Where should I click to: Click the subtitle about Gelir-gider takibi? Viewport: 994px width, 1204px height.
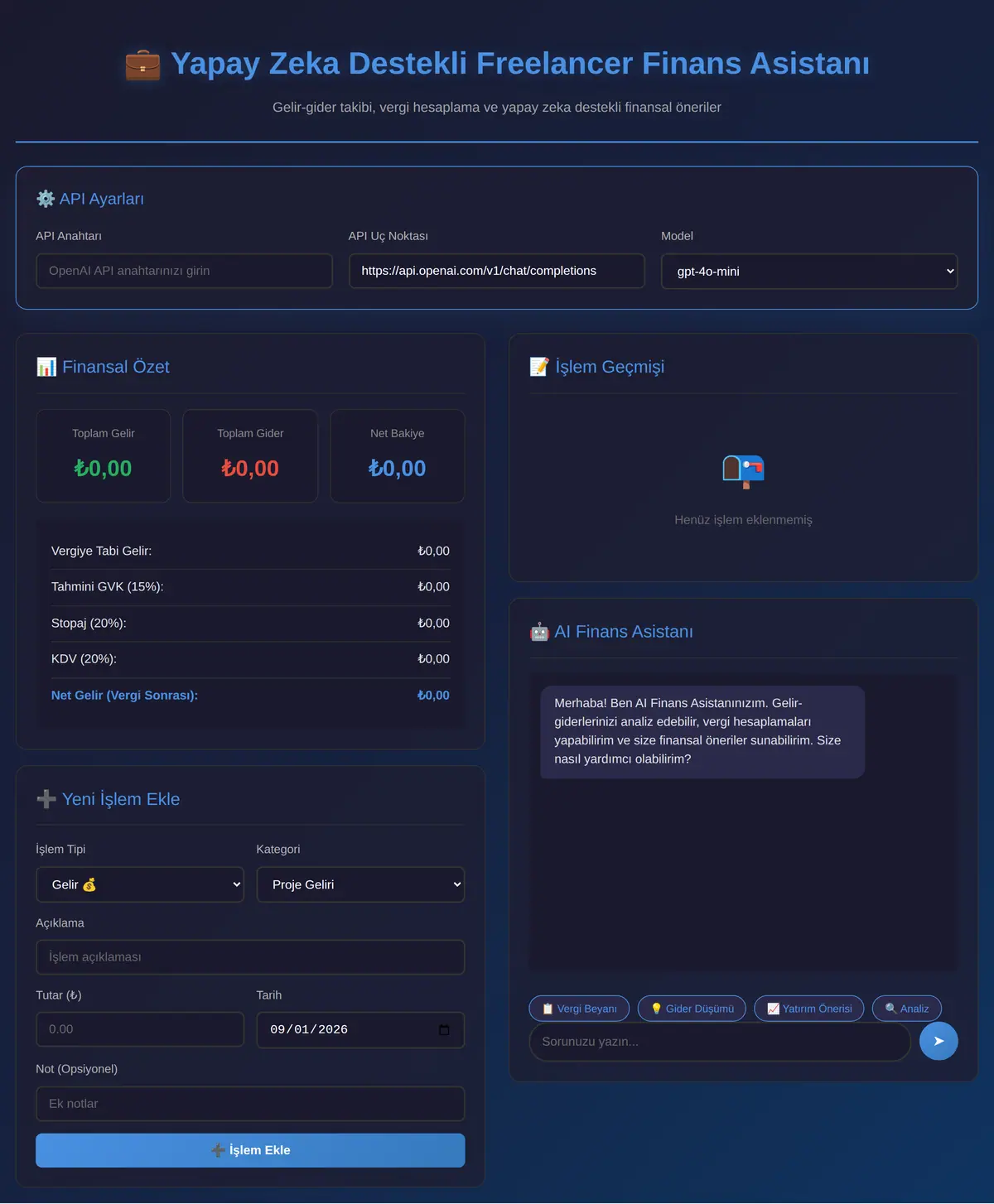[497, 108]
